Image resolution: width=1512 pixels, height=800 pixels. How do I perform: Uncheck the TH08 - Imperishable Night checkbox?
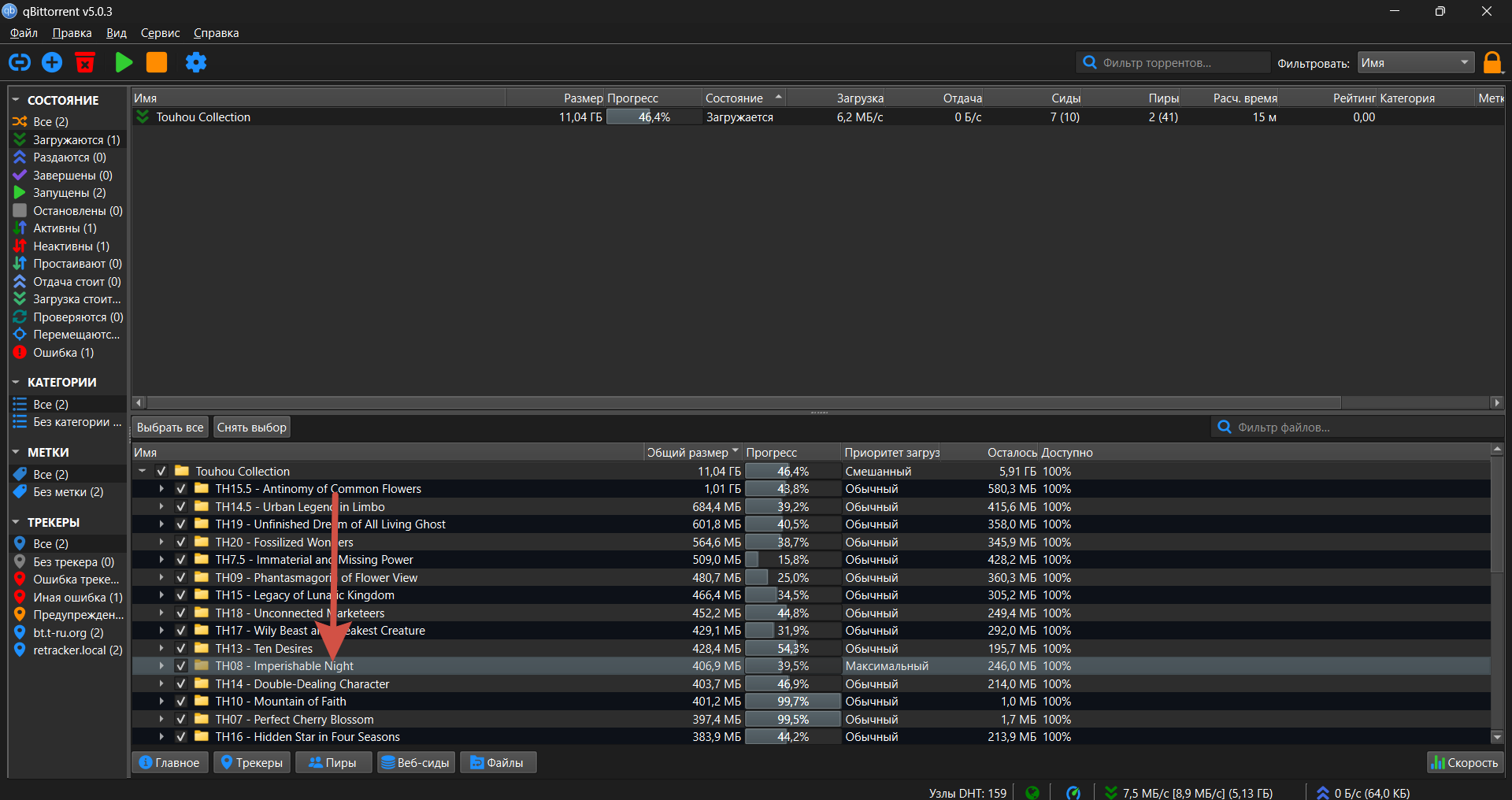coord(181,666)
